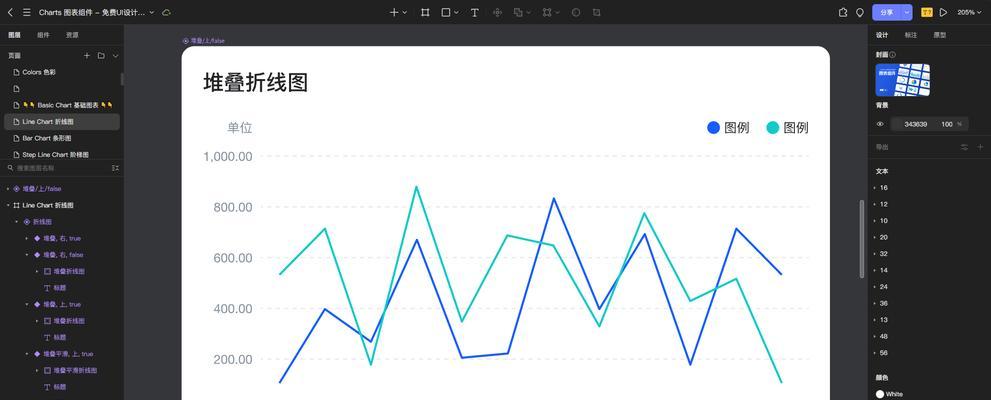
Task: Select the 堆叠, 右, false layer
Action: point(62,255)
